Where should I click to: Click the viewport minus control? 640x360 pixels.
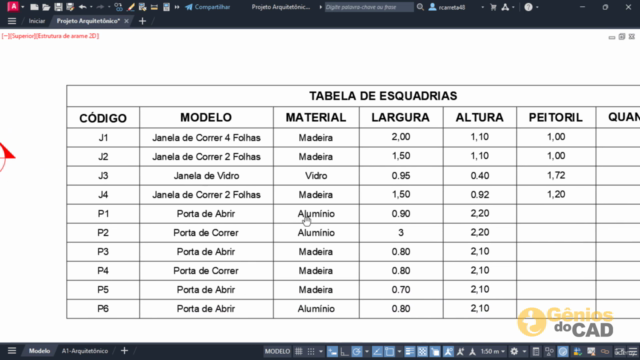pos(5,36)
